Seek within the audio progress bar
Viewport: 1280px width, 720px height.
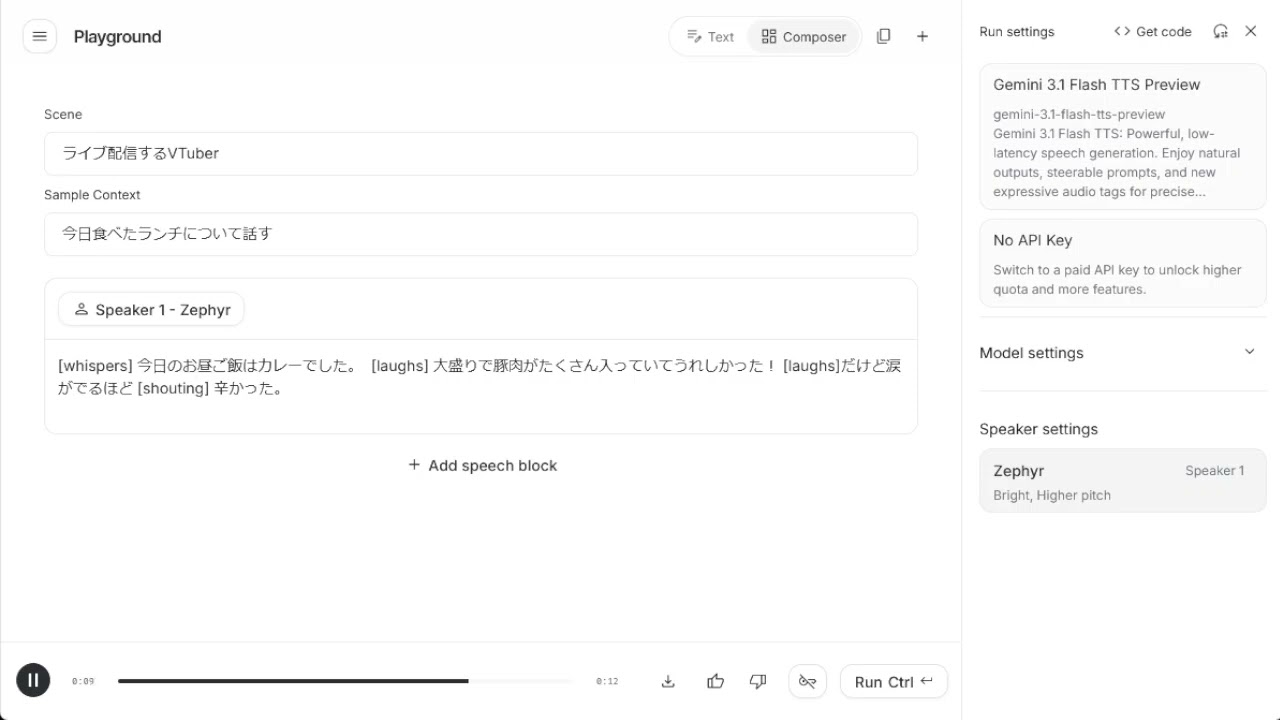pos(345,682)
